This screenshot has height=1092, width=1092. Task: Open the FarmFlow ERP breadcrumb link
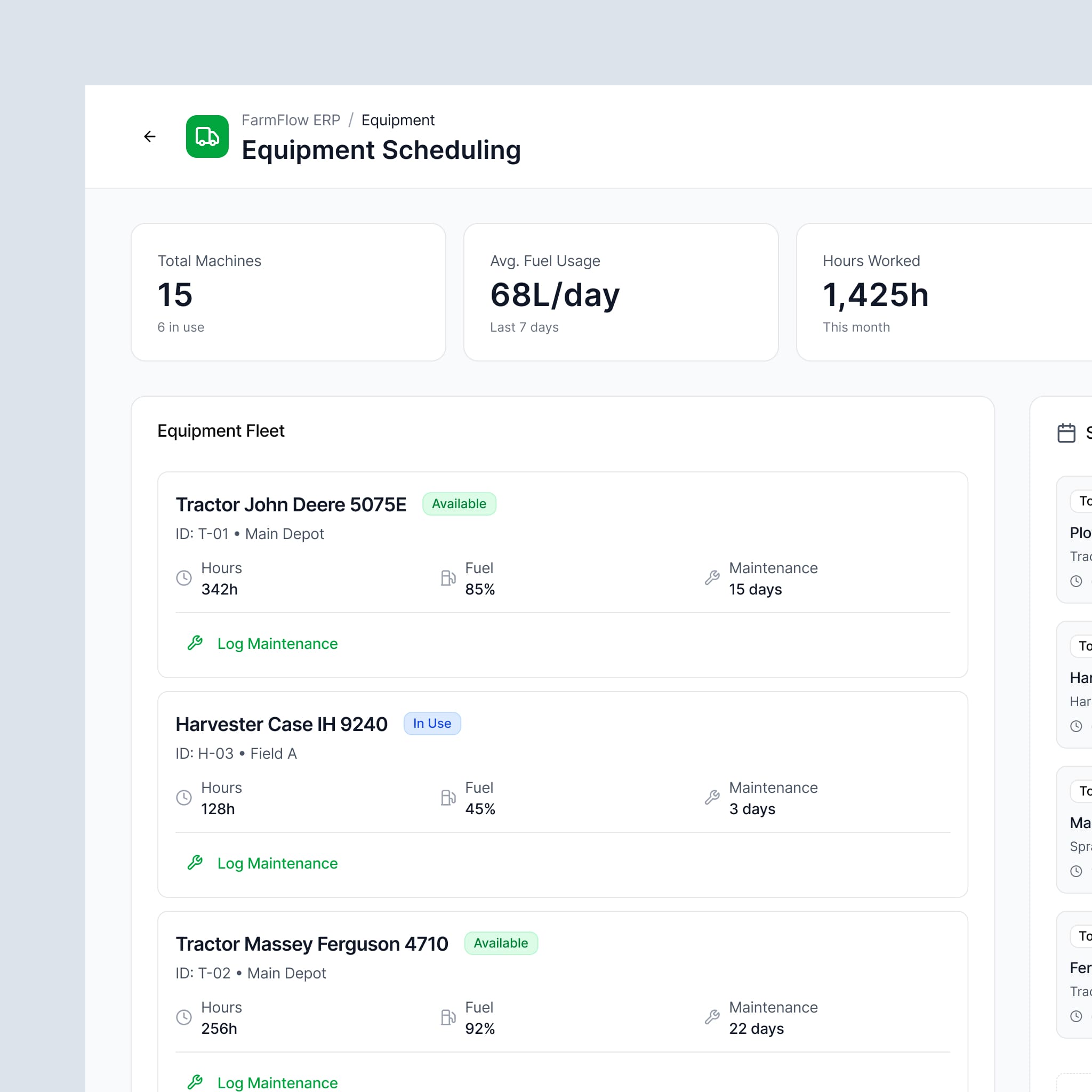click(291, 121)
